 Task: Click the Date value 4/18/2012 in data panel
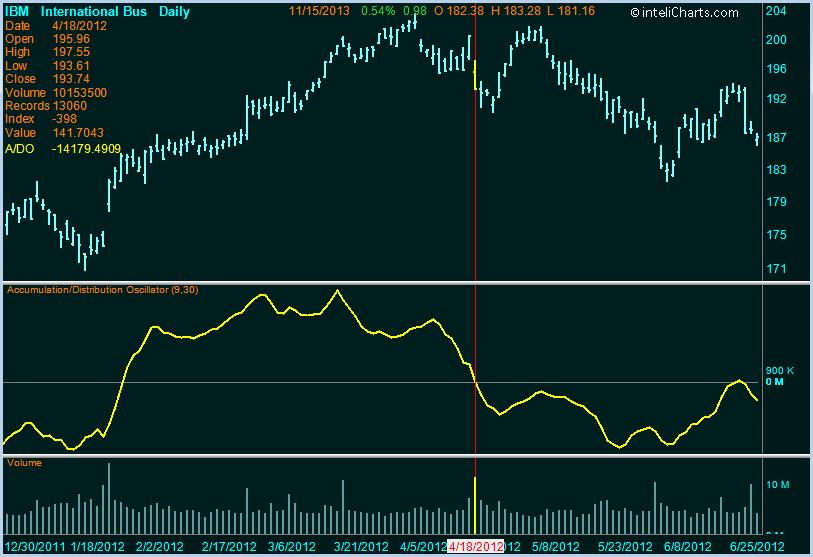pos(80,26)
